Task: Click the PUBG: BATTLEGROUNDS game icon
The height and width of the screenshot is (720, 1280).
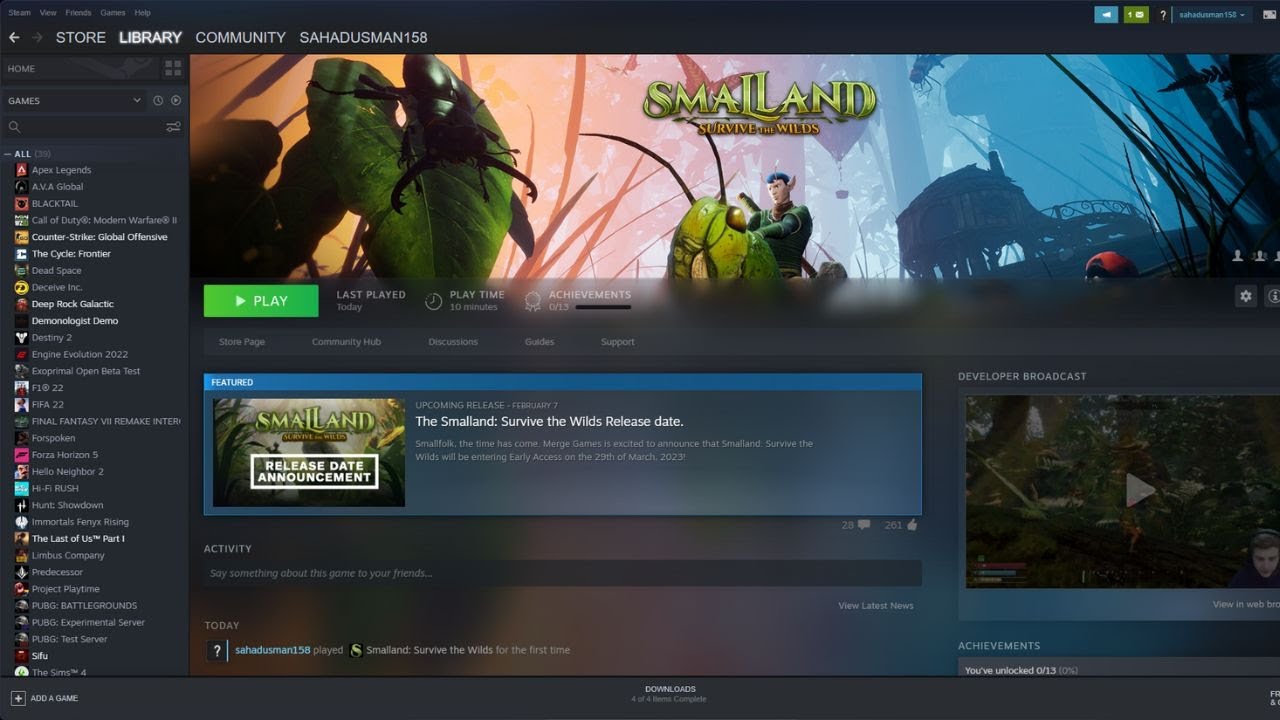Action: [x=21, y=605]
